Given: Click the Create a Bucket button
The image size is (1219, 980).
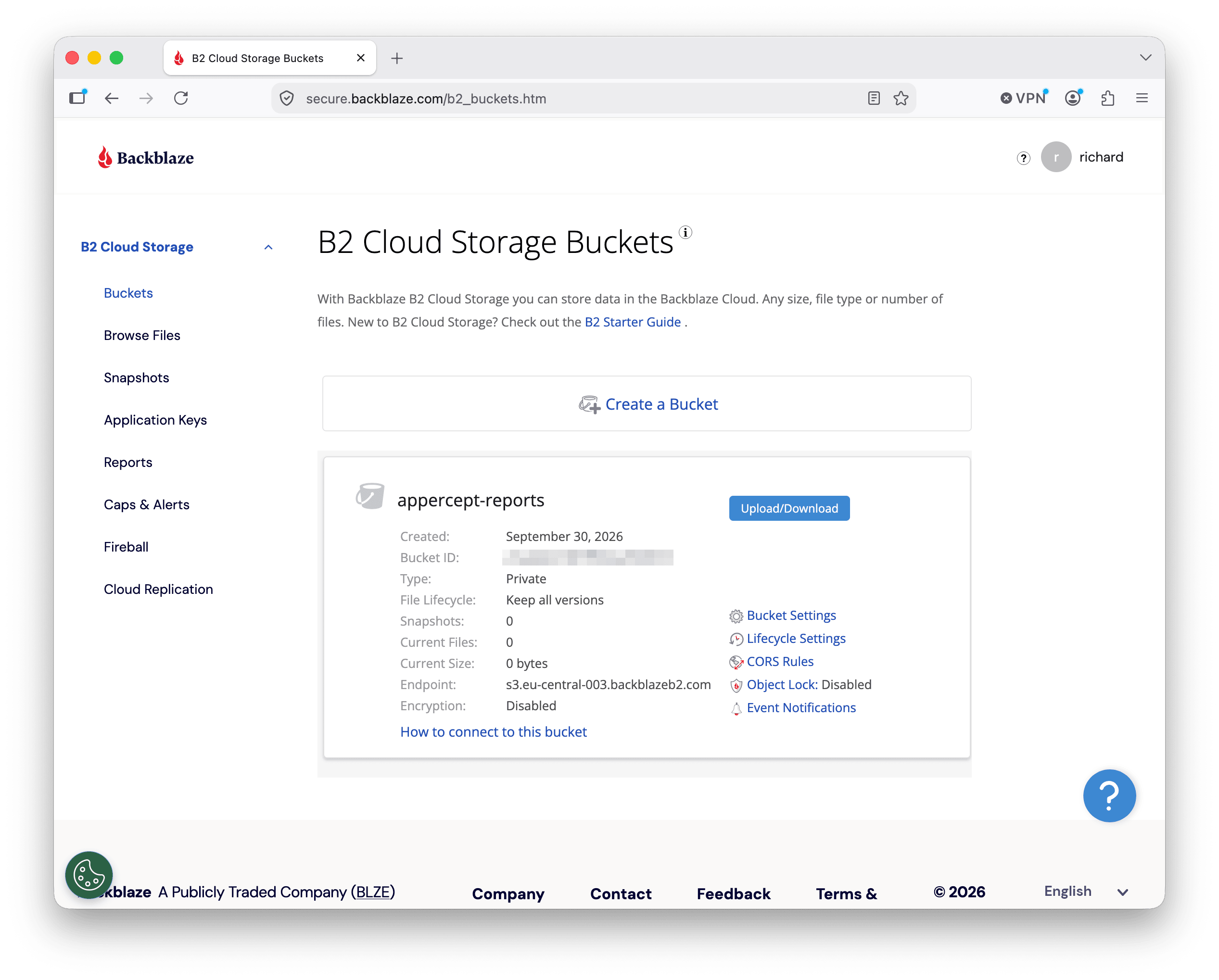Looking at the screenshot, I should [x=647, y=403].
